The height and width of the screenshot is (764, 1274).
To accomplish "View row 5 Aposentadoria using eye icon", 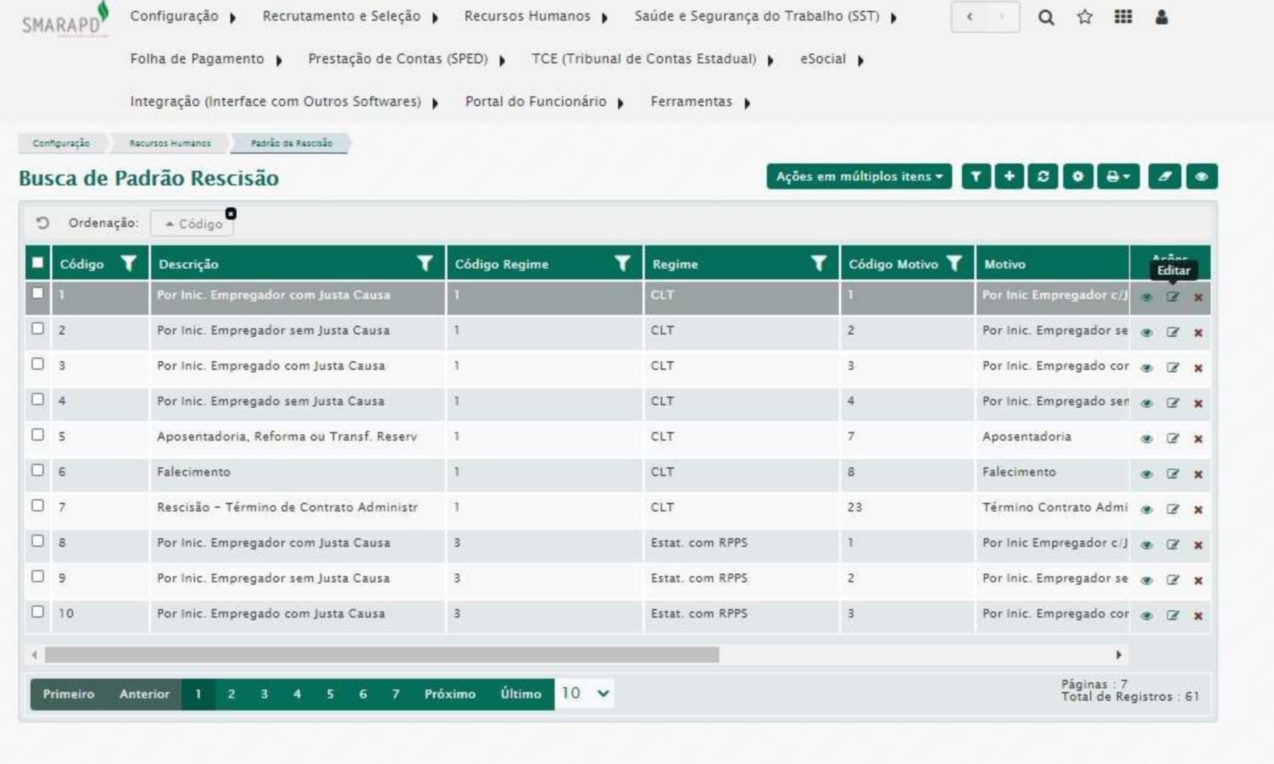I will (1147, 439).
